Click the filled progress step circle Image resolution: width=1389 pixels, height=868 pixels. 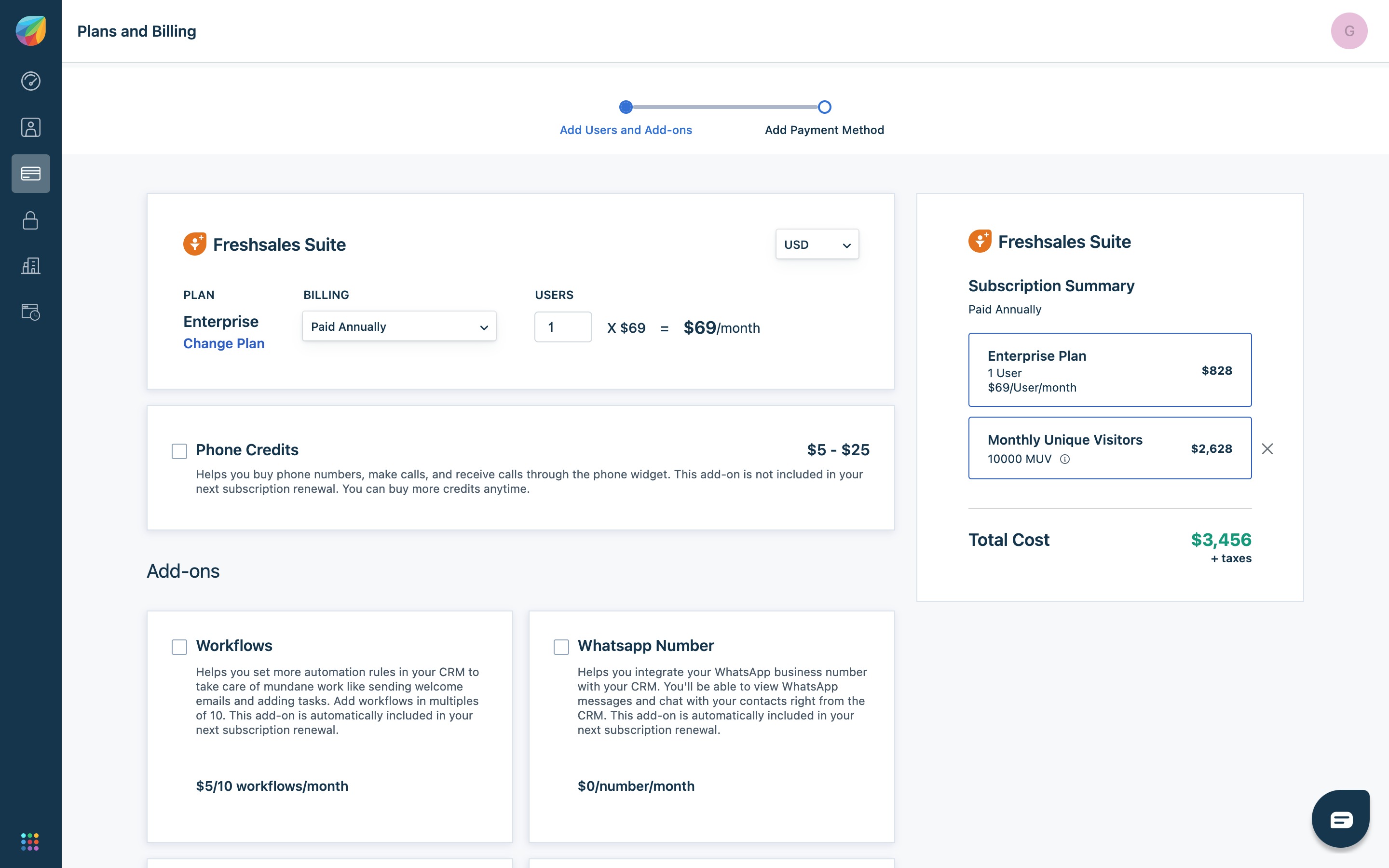pos(626,107)
